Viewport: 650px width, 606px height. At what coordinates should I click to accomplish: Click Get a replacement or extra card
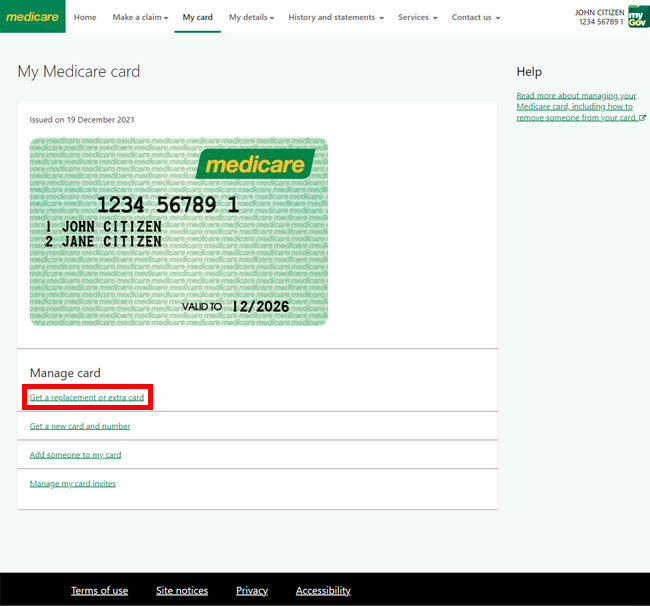coord(87,397)
